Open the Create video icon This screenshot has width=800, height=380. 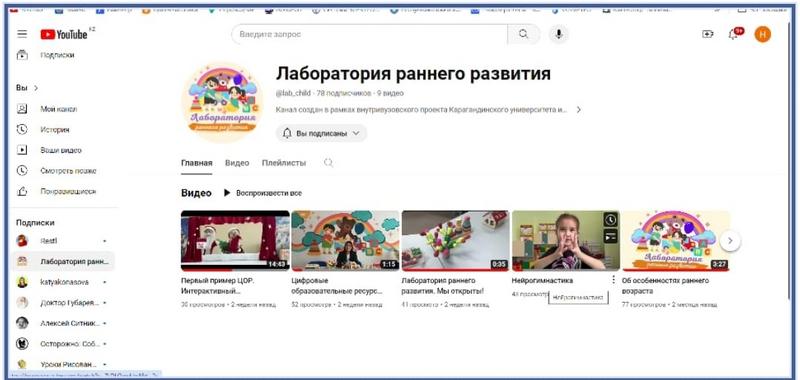coord(708,34)
